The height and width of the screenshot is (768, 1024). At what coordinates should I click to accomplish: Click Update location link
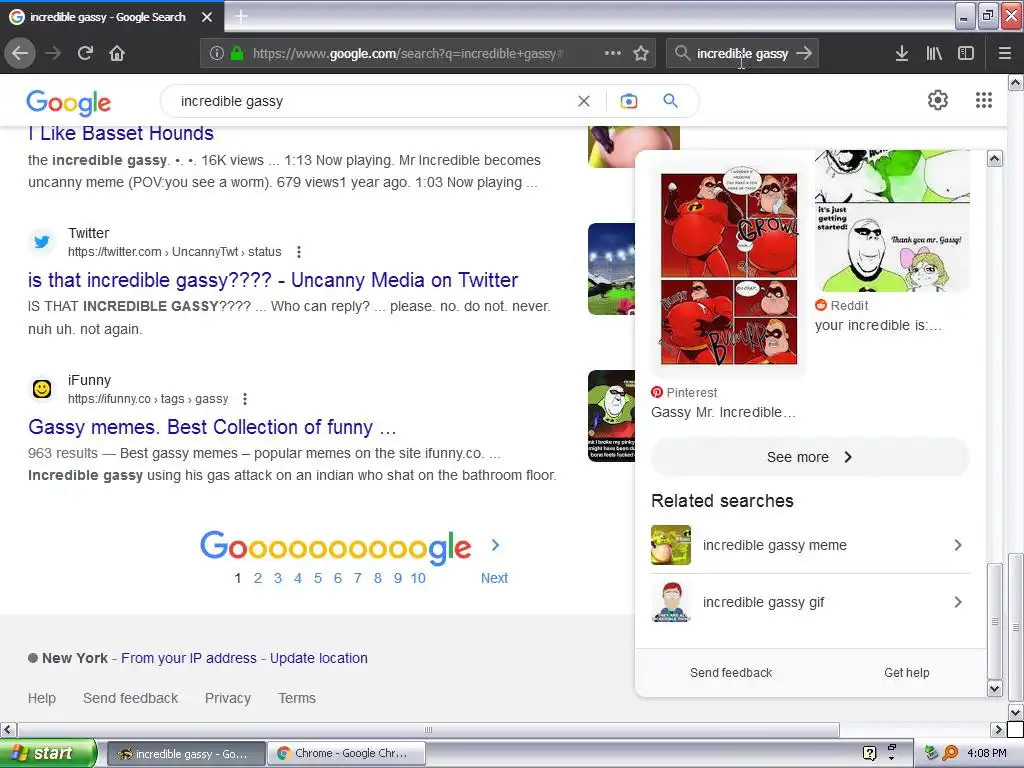point(319,658)
